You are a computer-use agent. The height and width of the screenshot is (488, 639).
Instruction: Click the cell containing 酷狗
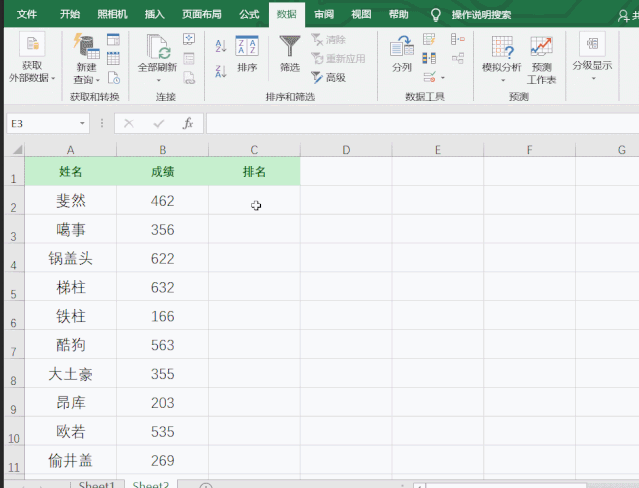71,345
